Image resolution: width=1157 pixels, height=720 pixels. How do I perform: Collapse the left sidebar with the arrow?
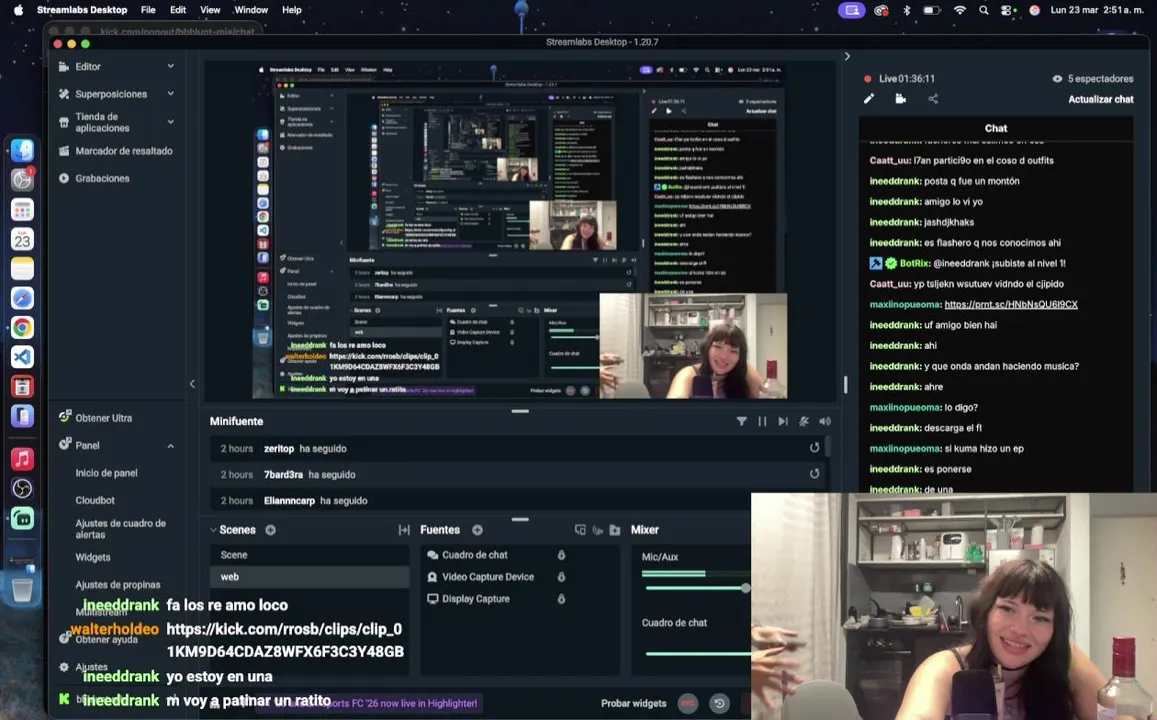192,384
